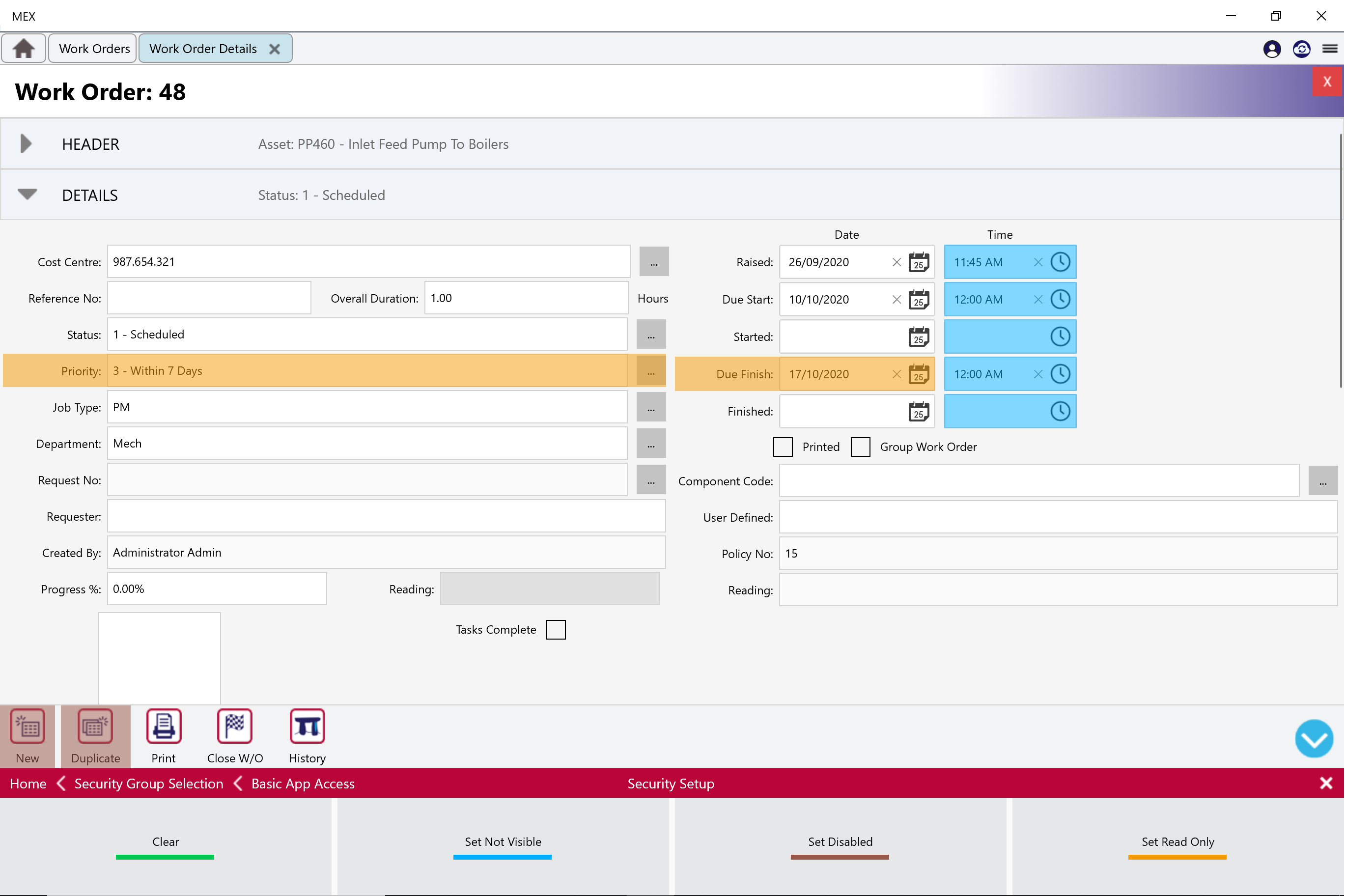Go to Home in the security breadcrumb
This screenshot has height=896, width=1345.
[28, 784]
